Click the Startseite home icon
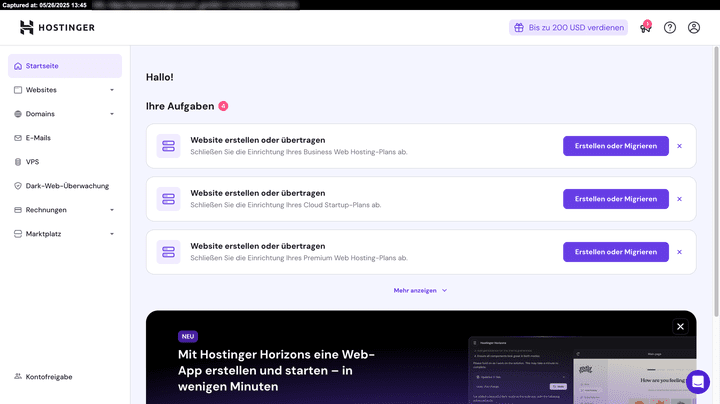This screenshot has width=720, height=404. click(x=18, y=66)
